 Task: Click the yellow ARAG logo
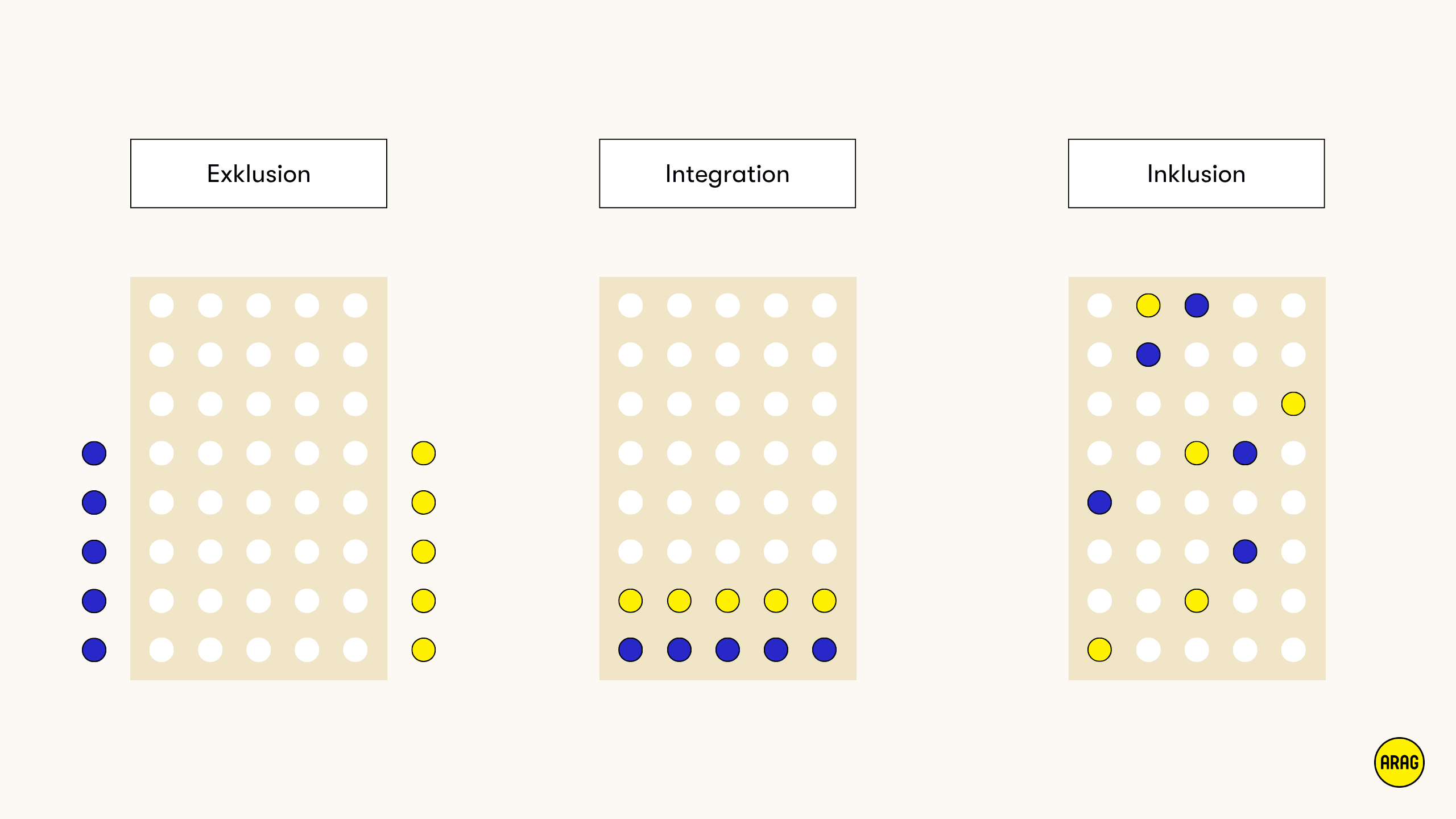pos(1399,762)
